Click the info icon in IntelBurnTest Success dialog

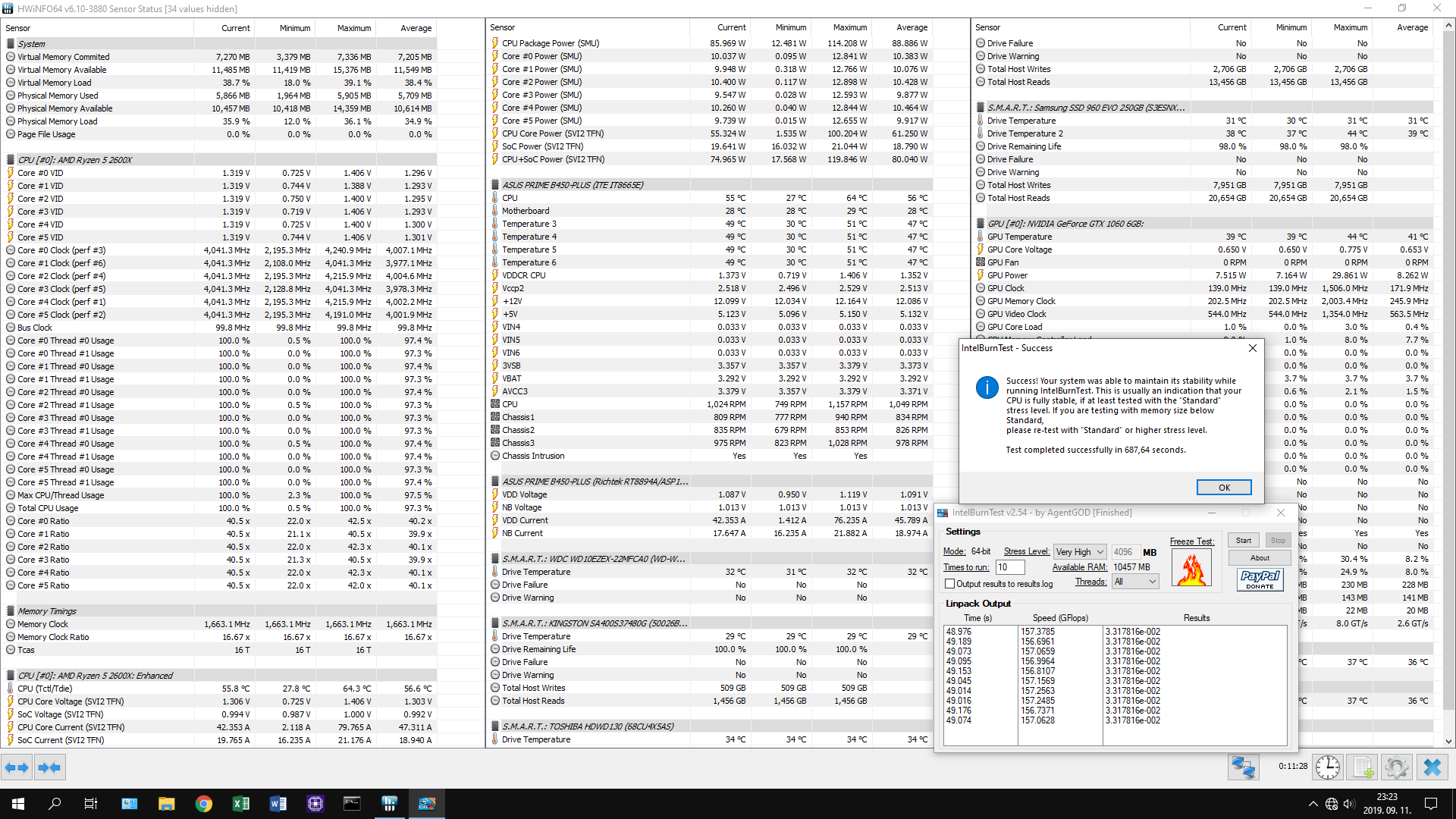click(987, 388)
